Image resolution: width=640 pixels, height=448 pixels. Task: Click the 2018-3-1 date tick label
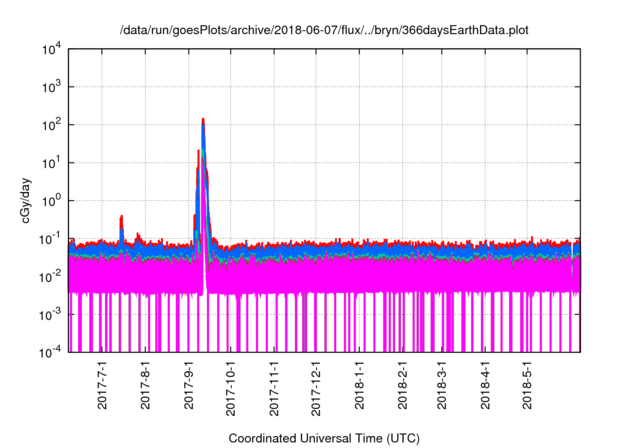point(442,385)
